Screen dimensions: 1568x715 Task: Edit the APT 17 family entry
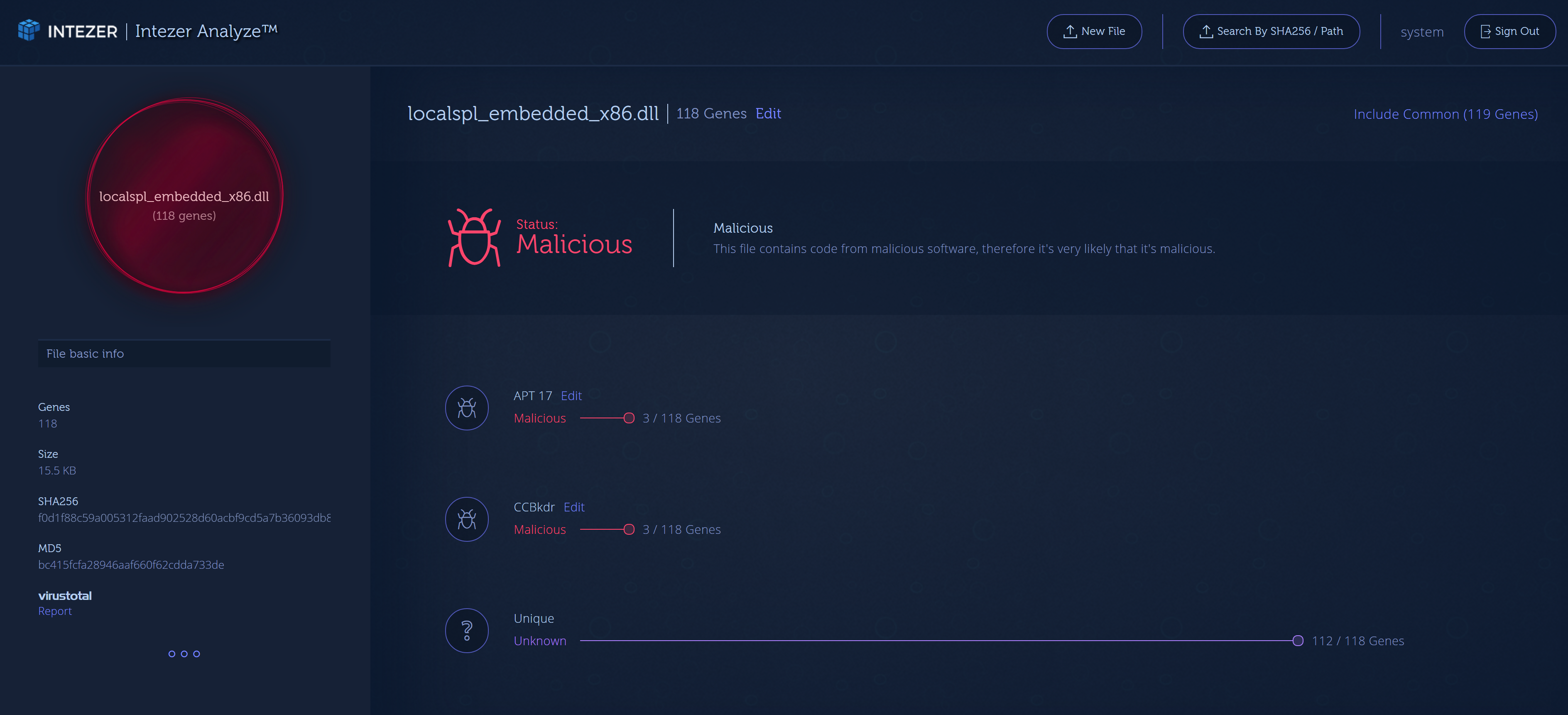[x=571, y=396]
